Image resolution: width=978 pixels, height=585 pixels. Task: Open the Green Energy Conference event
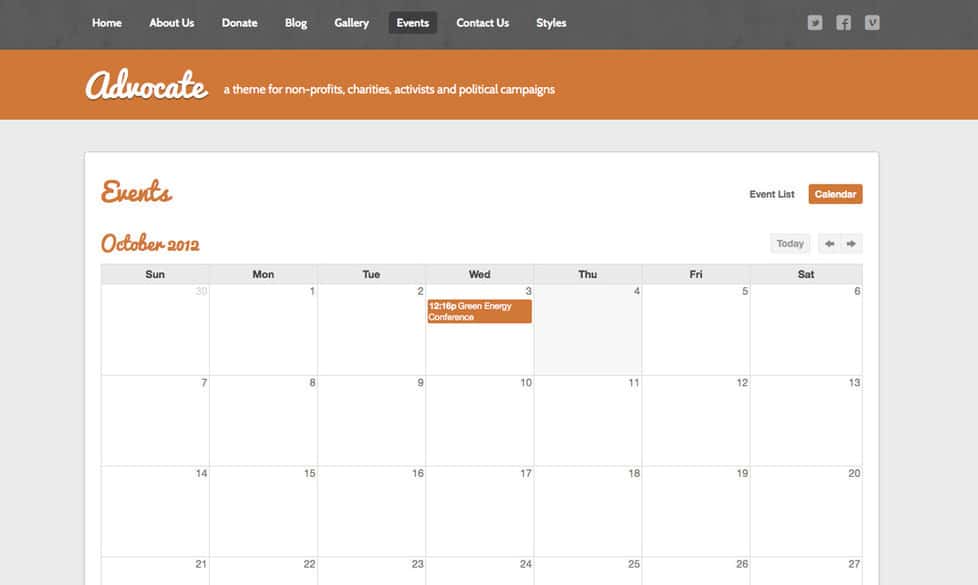point(479,311)
